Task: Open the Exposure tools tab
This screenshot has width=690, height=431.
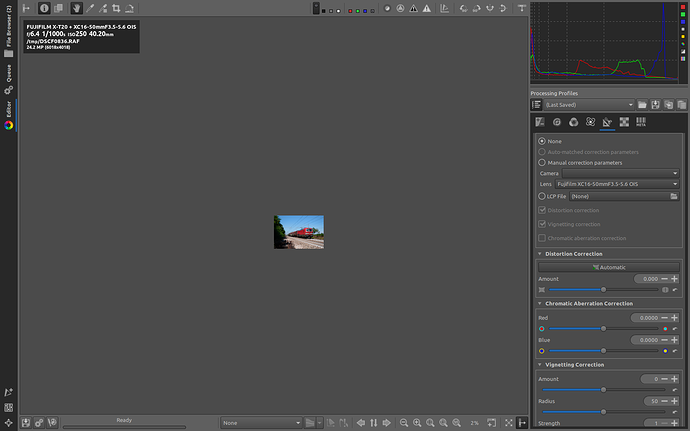Action: coord(540,122)
